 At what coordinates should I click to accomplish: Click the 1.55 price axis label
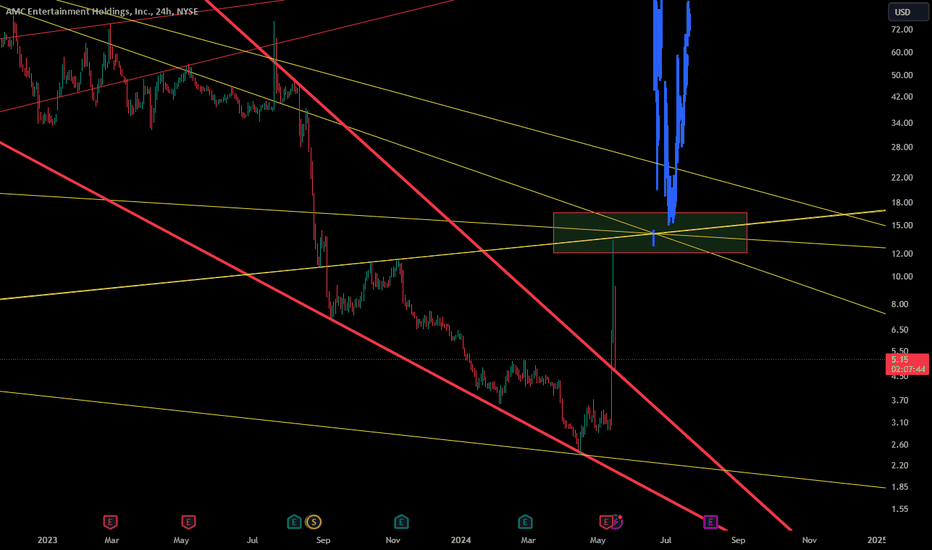point(900,509)
